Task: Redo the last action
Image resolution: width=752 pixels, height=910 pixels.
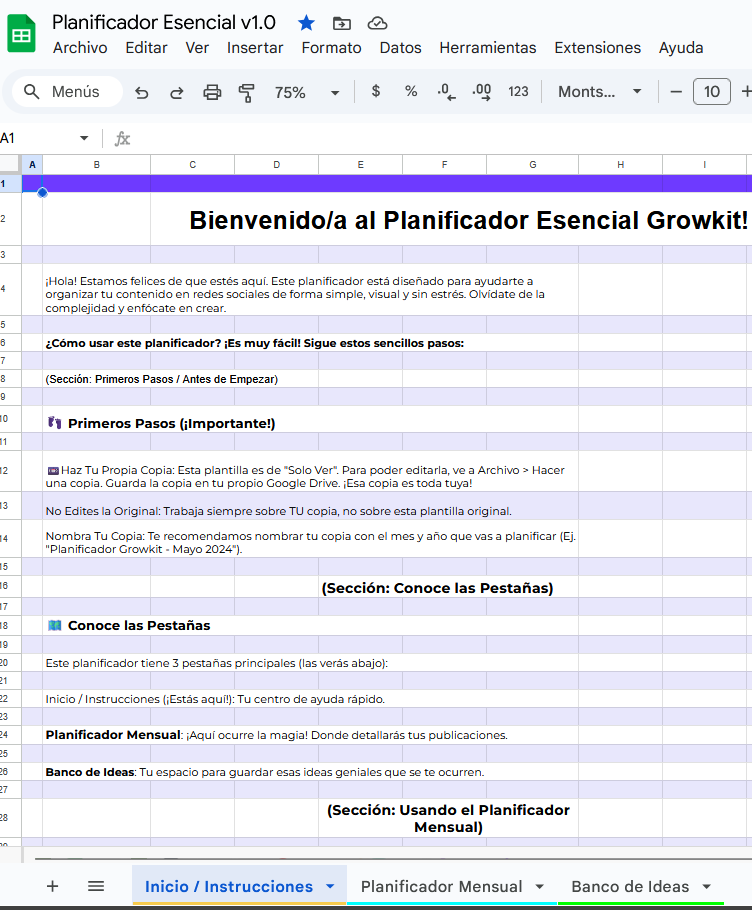Action: [x=176, y=92]
